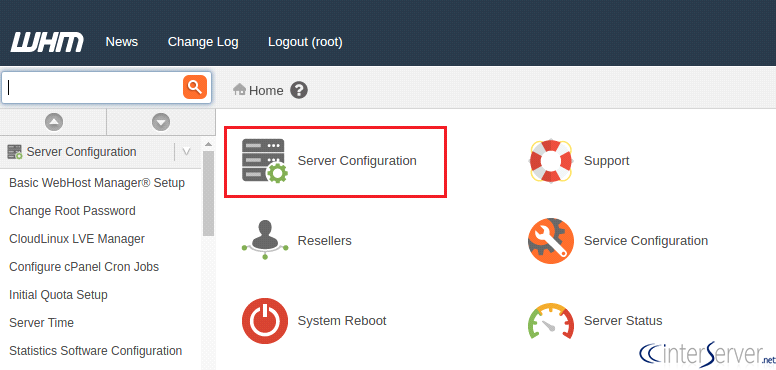Click the sidebar scrollbar up arrow
The width and height of the screenshot is (776, 370).
point(208,144)
